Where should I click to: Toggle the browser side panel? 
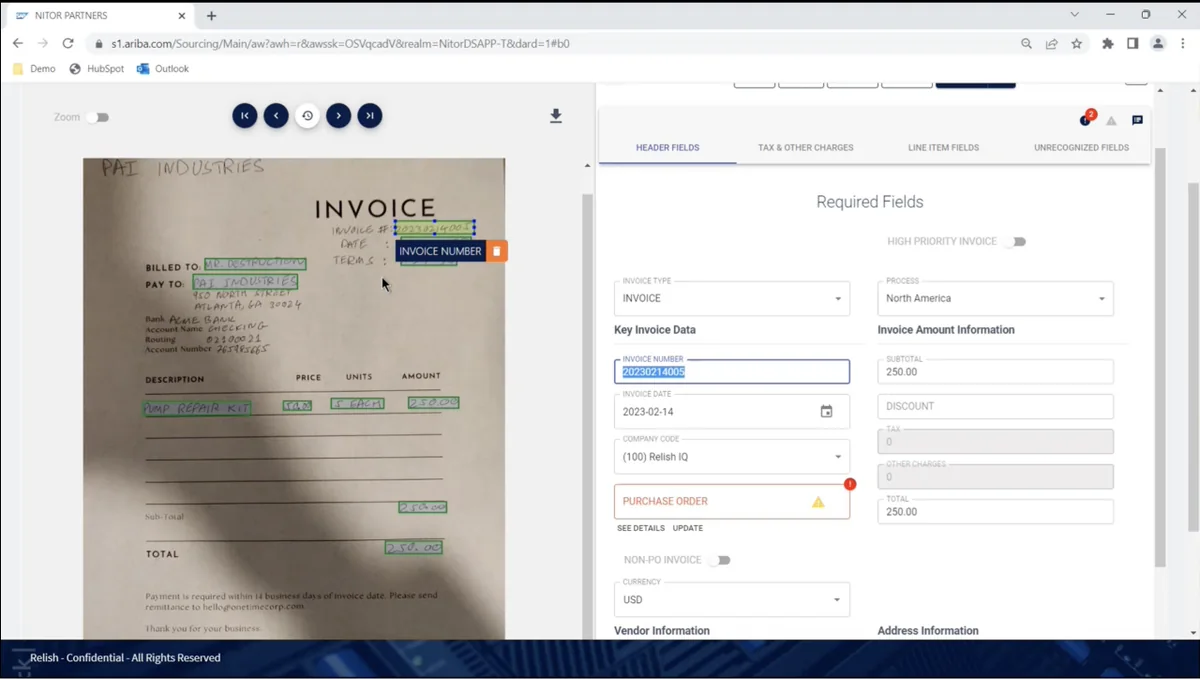(x=1133, y=44)
